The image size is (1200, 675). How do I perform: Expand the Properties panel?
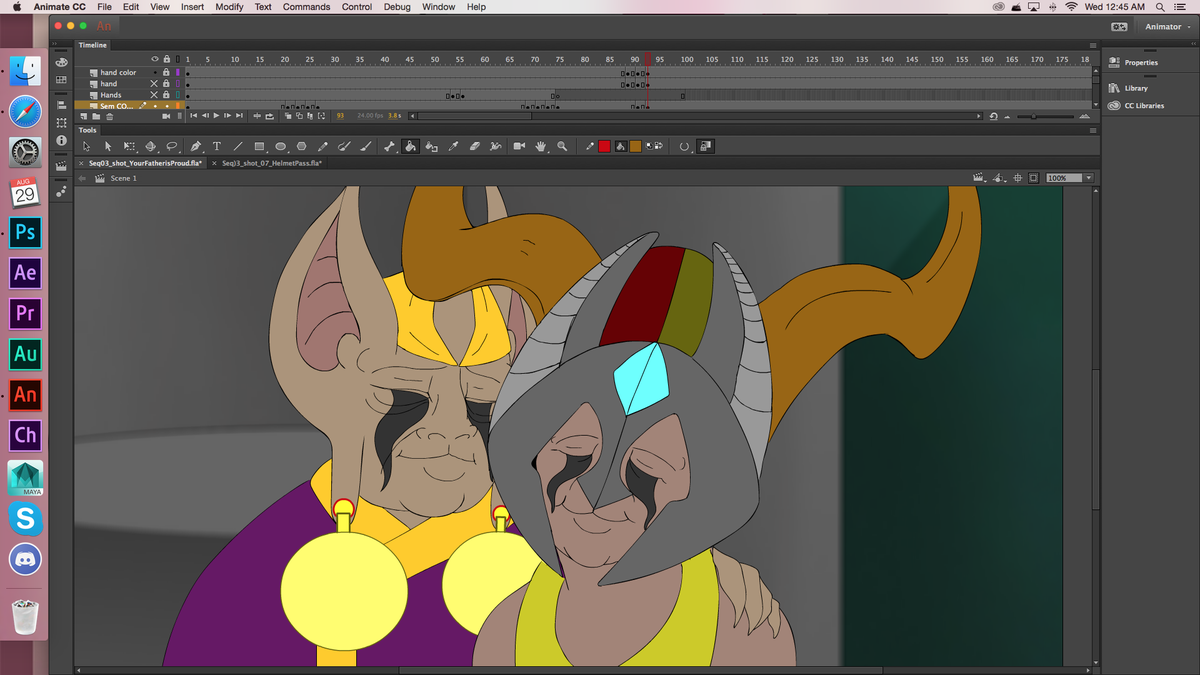click(x=1141, y=62)
